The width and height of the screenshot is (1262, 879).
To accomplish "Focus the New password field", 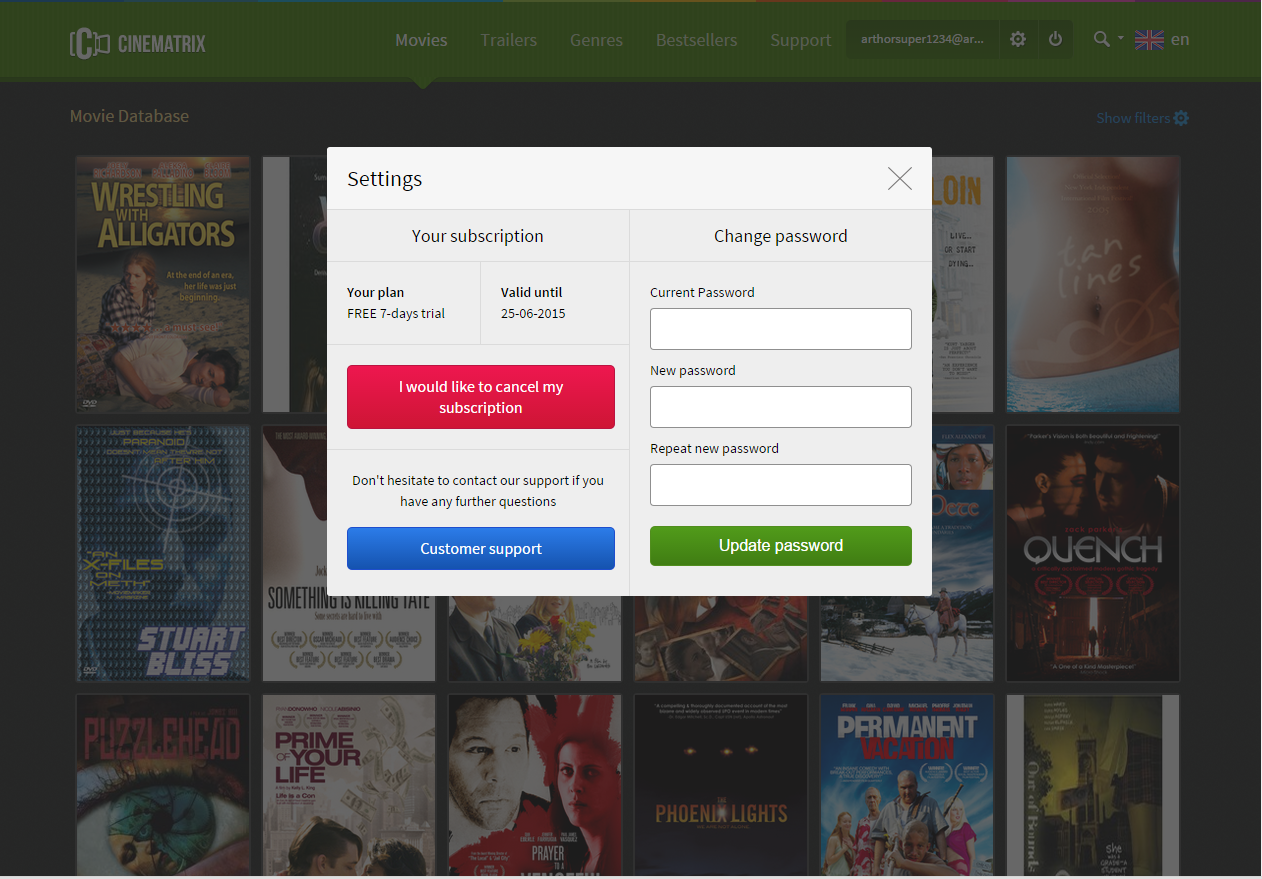I will [781, 407].
